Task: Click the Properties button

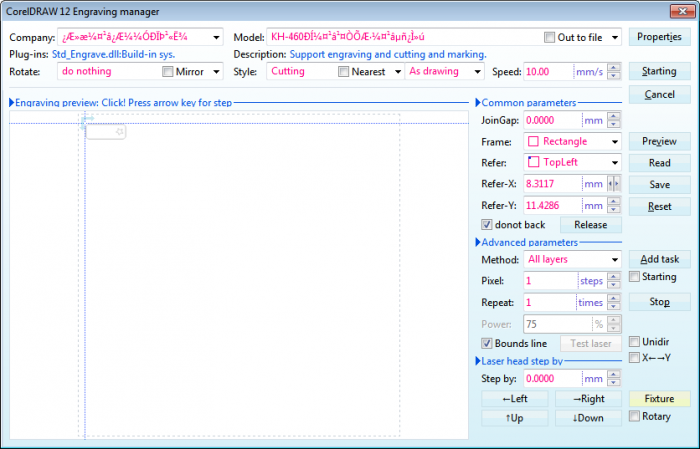Action: tap(659, 37)
